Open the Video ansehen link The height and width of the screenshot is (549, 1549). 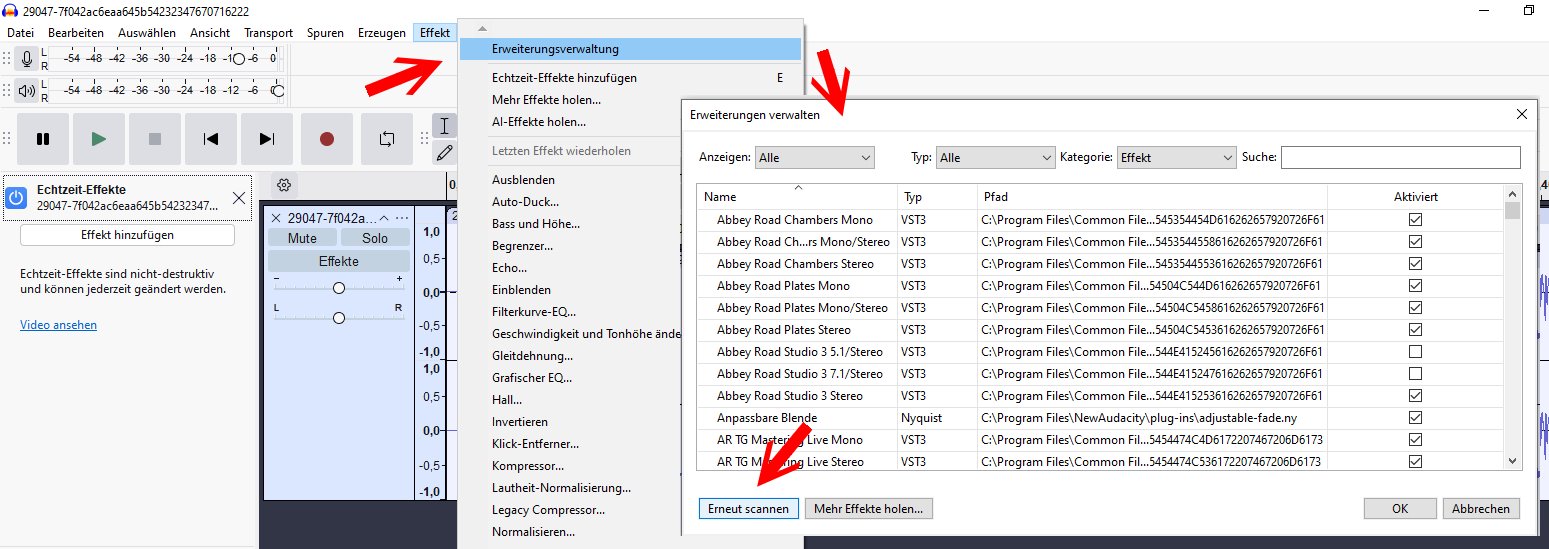pyautogui.click(x=58, y=325)
